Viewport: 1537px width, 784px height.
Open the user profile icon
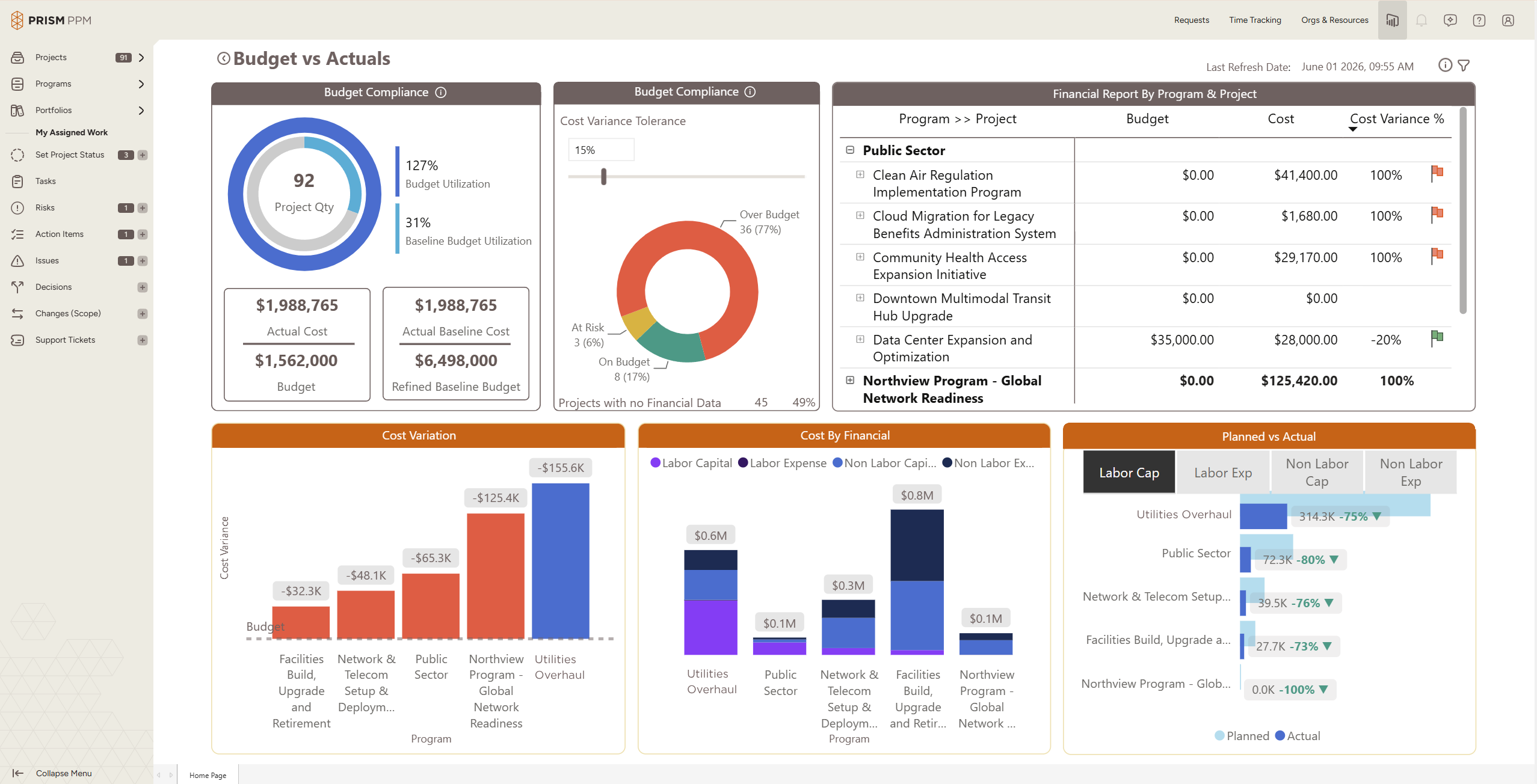(x=1508, y=20)
